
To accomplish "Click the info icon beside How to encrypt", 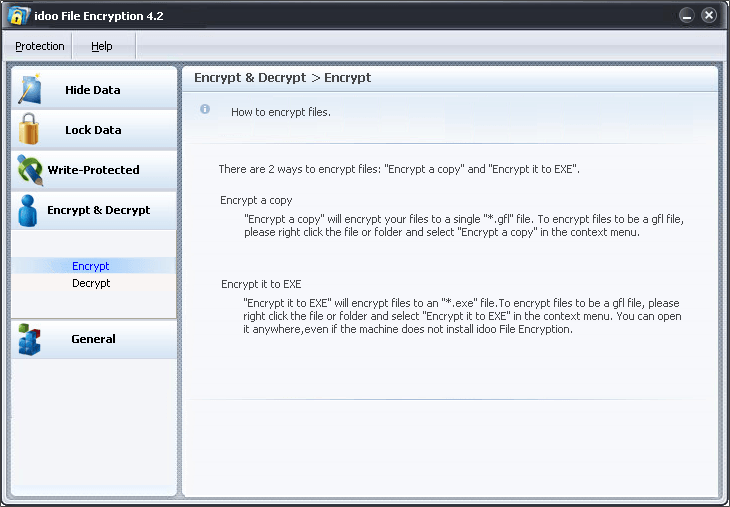I will [205, 109].
